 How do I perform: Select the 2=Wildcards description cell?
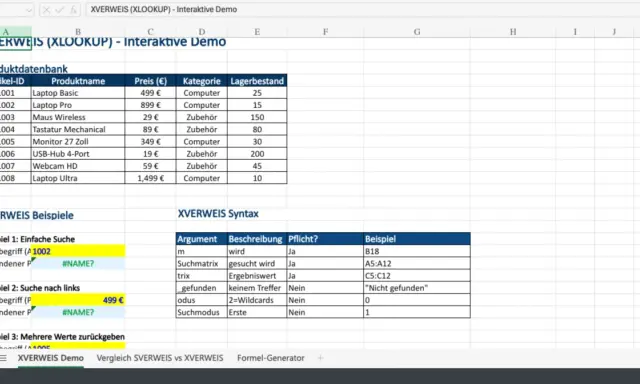[257, 300]
